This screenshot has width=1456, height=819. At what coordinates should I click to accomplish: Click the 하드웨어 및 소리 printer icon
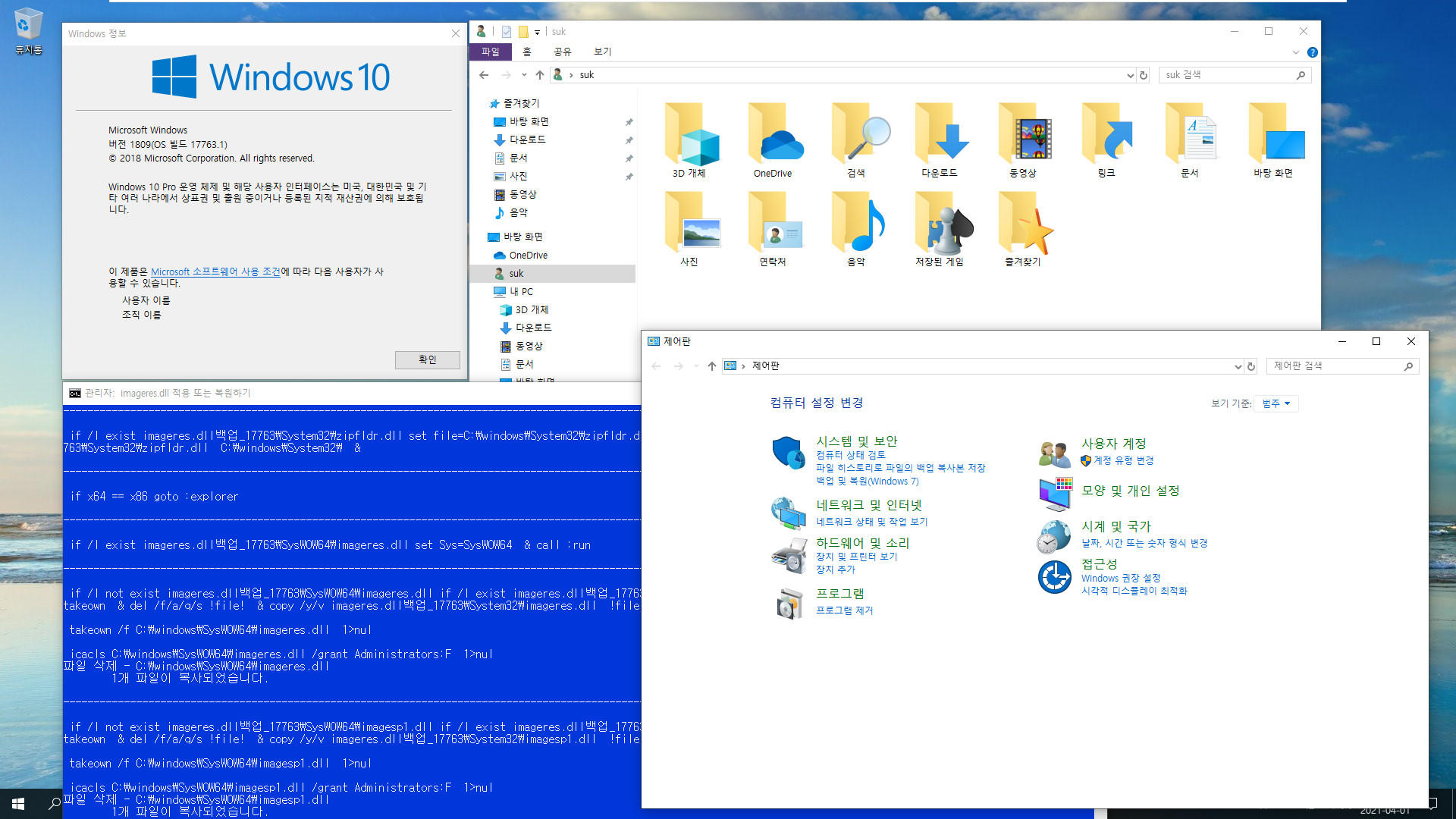pyautogui.click(x=789, y=556)
